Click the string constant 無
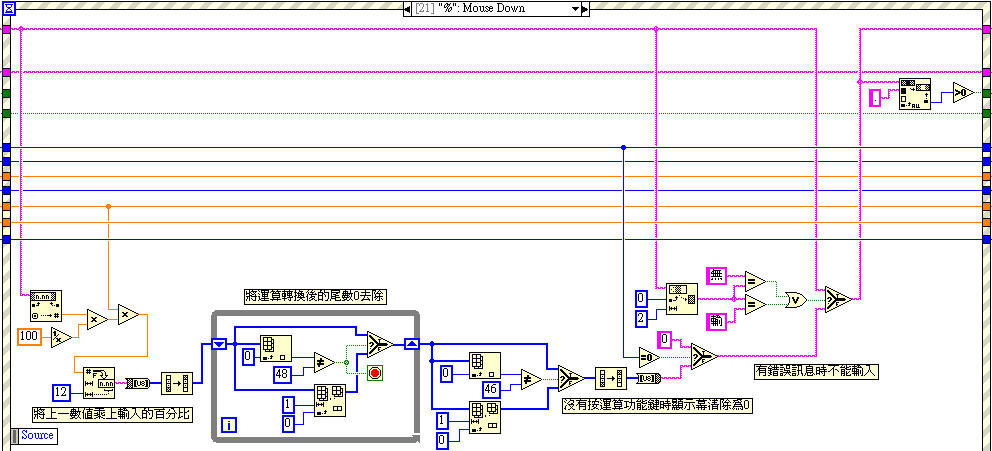Screen dimensions: 992x451 click(717, 275)
